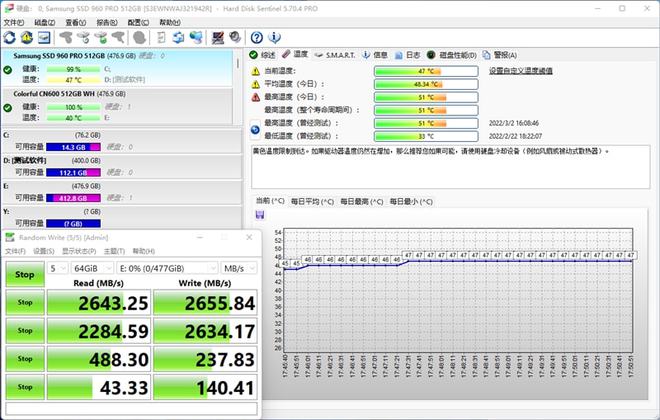Switch to the S.M.A.R.T. tab
Image resolution: width=660 pixels, height=420 pixels.
335,55
